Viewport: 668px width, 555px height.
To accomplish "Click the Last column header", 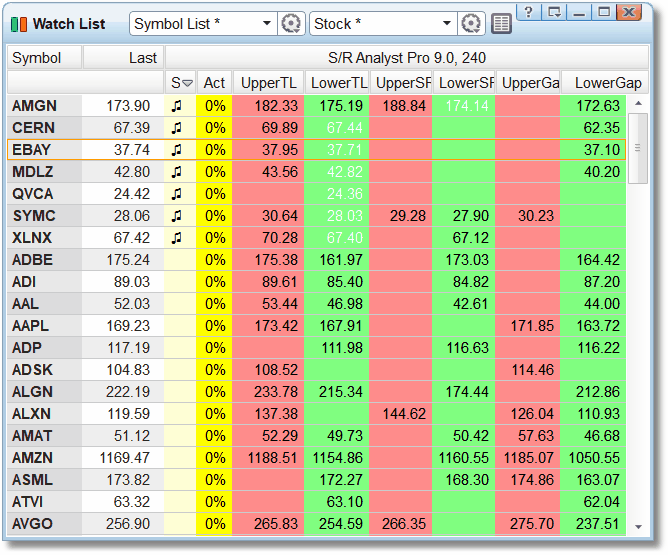I will pyautogui.click(x=124, y=58).
